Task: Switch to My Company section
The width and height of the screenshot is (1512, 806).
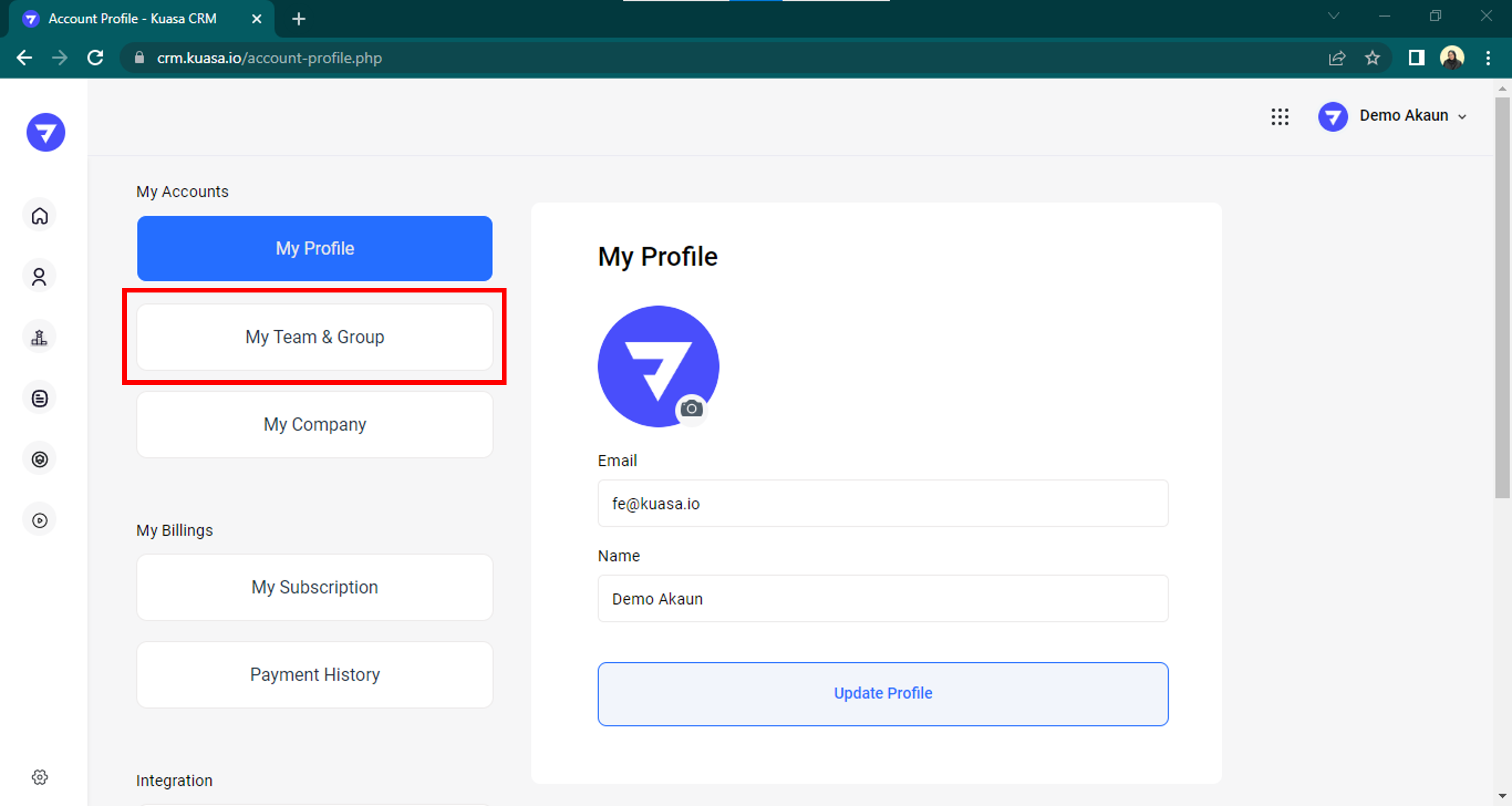Action: (315, 424)
